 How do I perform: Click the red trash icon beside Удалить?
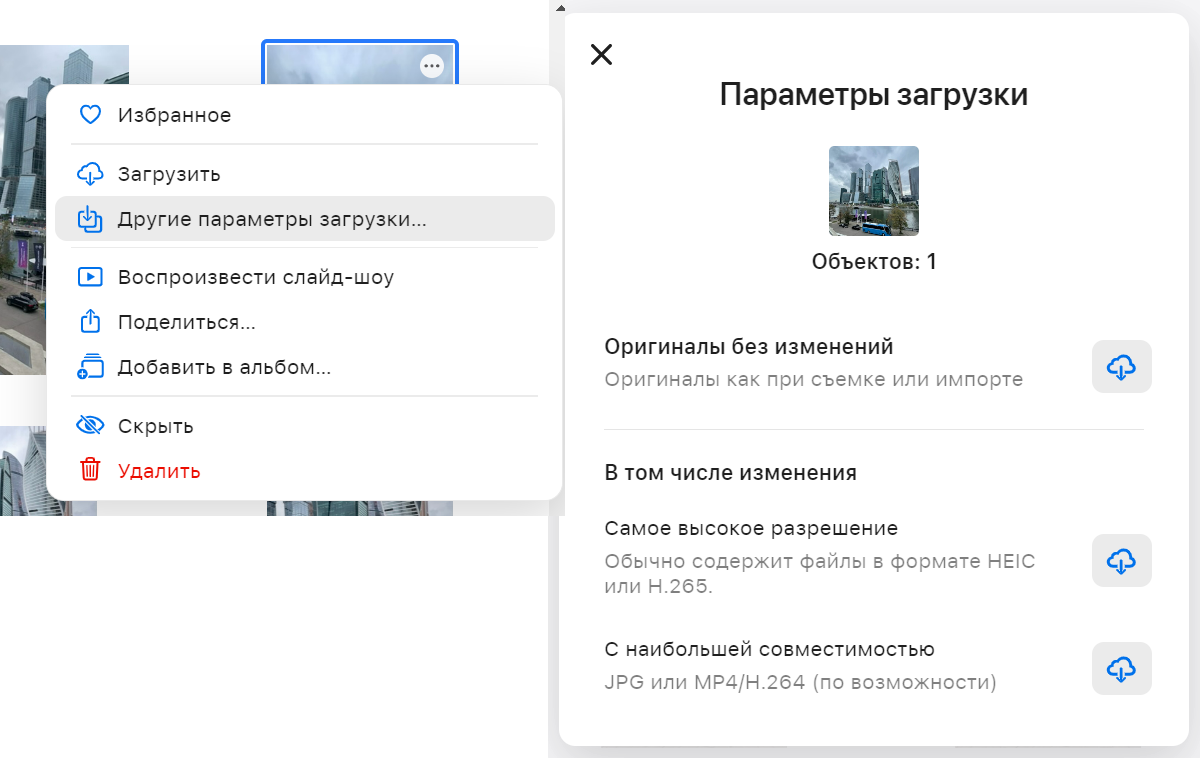[x=90, y=470]
